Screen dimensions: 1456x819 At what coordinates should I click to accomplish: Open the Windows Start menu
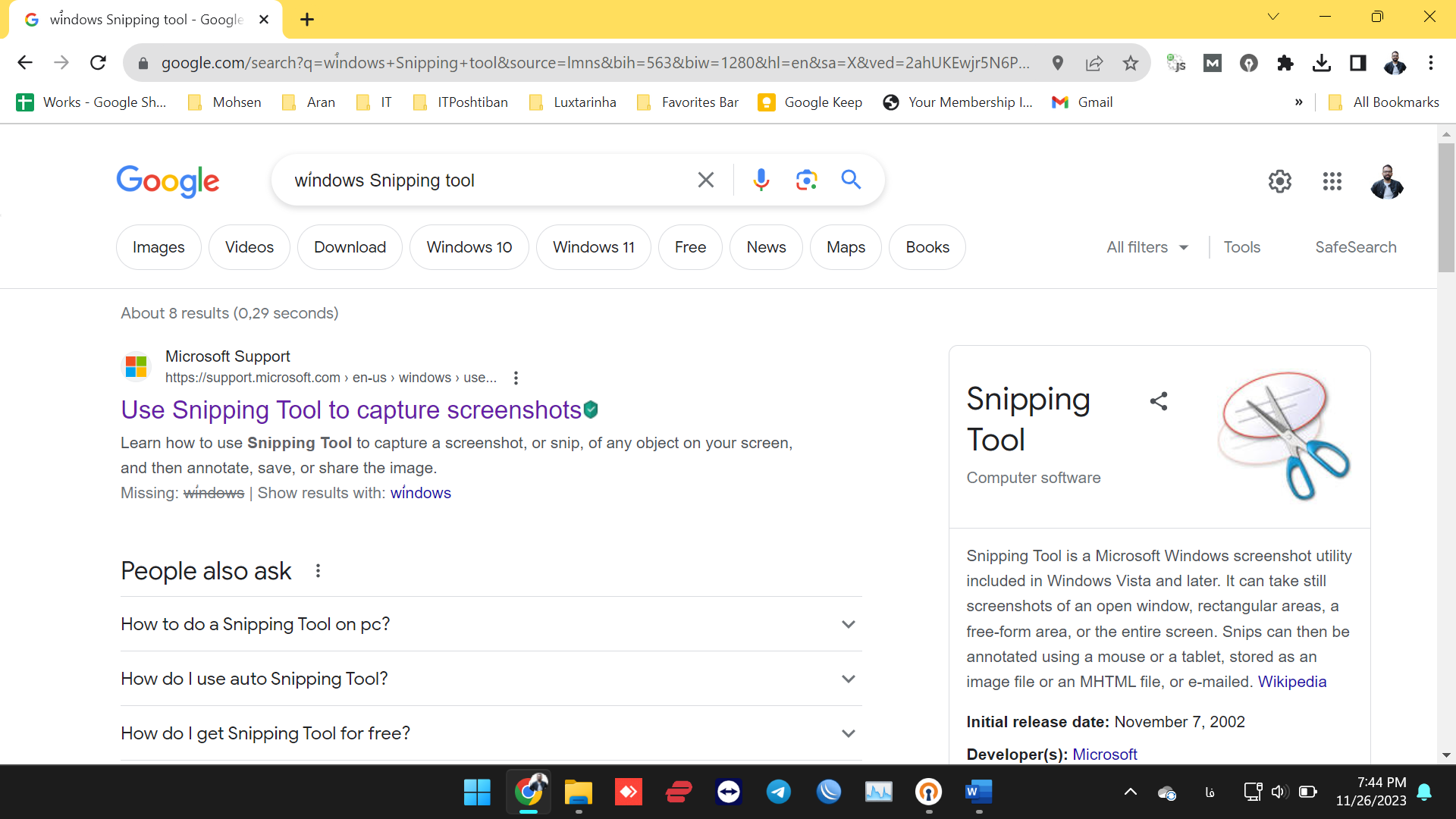tap(477, 792)
